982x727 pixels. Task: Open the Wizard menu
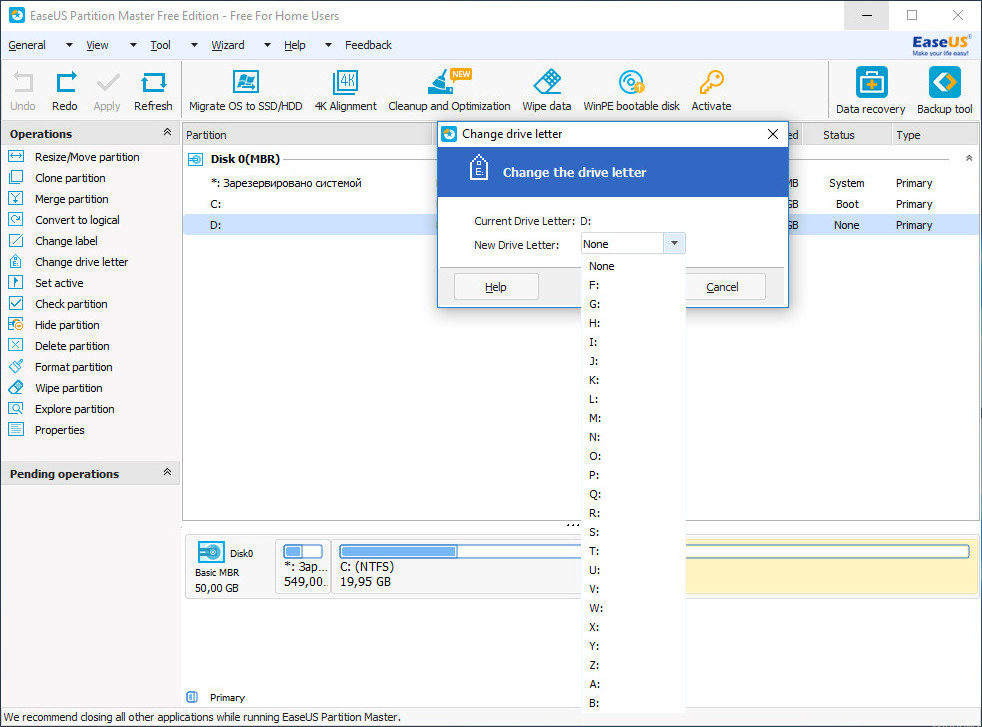click(x=228, y=45)
